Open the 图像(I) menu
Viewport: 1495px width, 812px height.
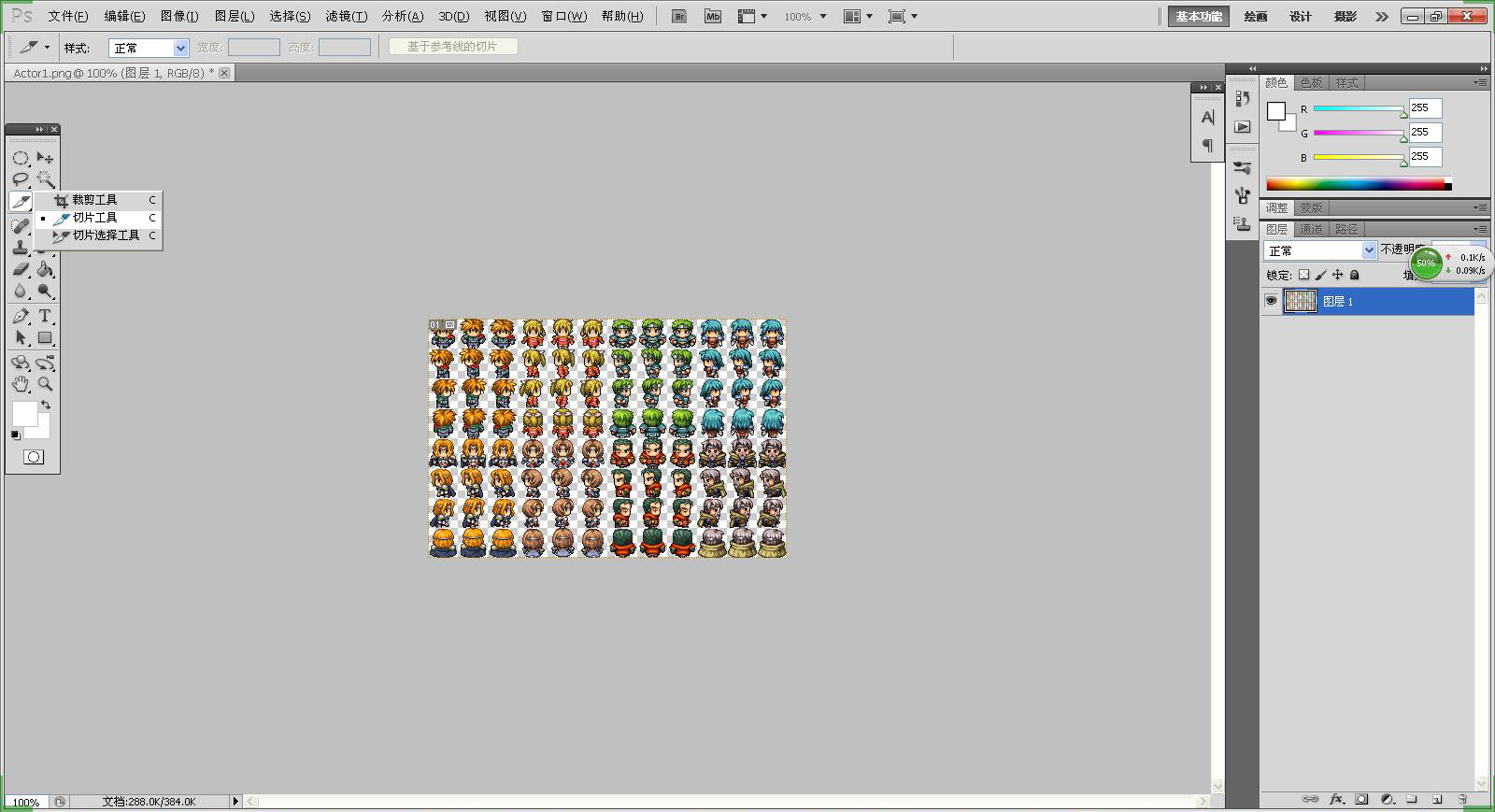coord(178,16)
